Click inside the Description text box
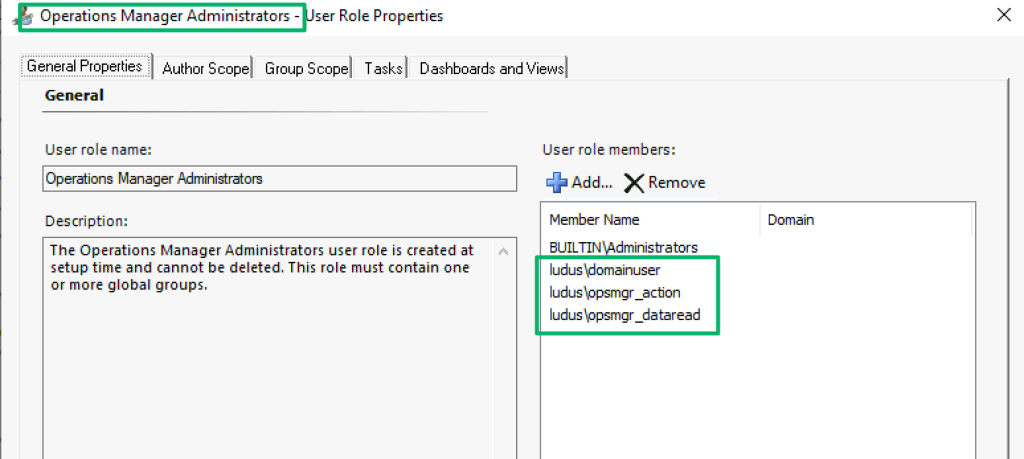Viewport: 1024px width, 459px height. (x=270, y=340)
